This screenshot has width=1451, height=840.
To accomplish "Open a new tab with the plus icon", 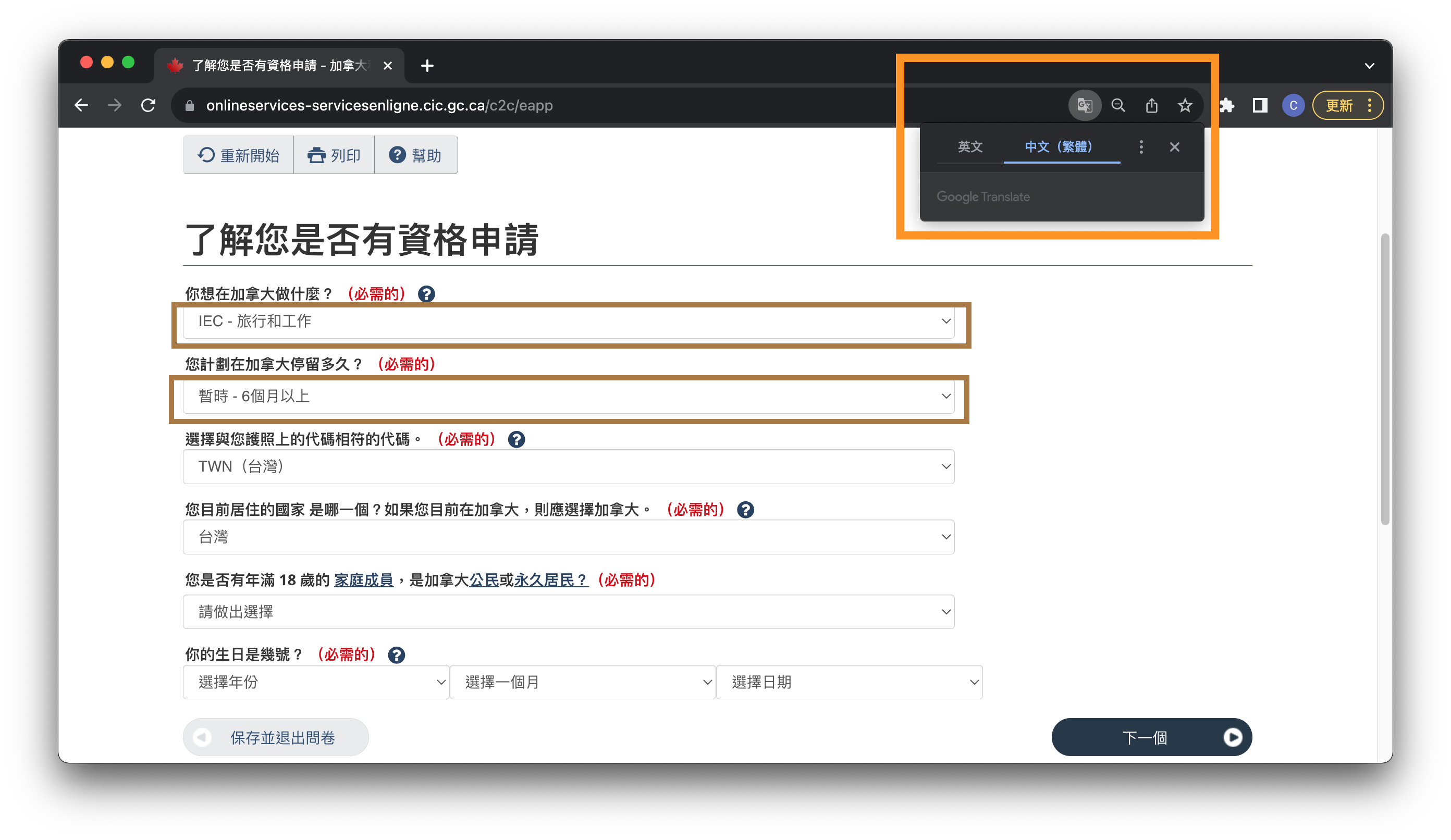I will click(x=427, y=66).
